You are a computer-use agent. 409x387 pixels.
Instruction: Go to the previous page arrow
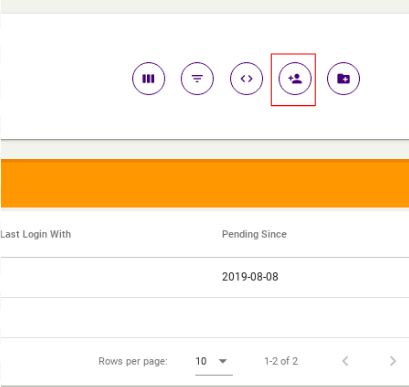coord(345,361)
